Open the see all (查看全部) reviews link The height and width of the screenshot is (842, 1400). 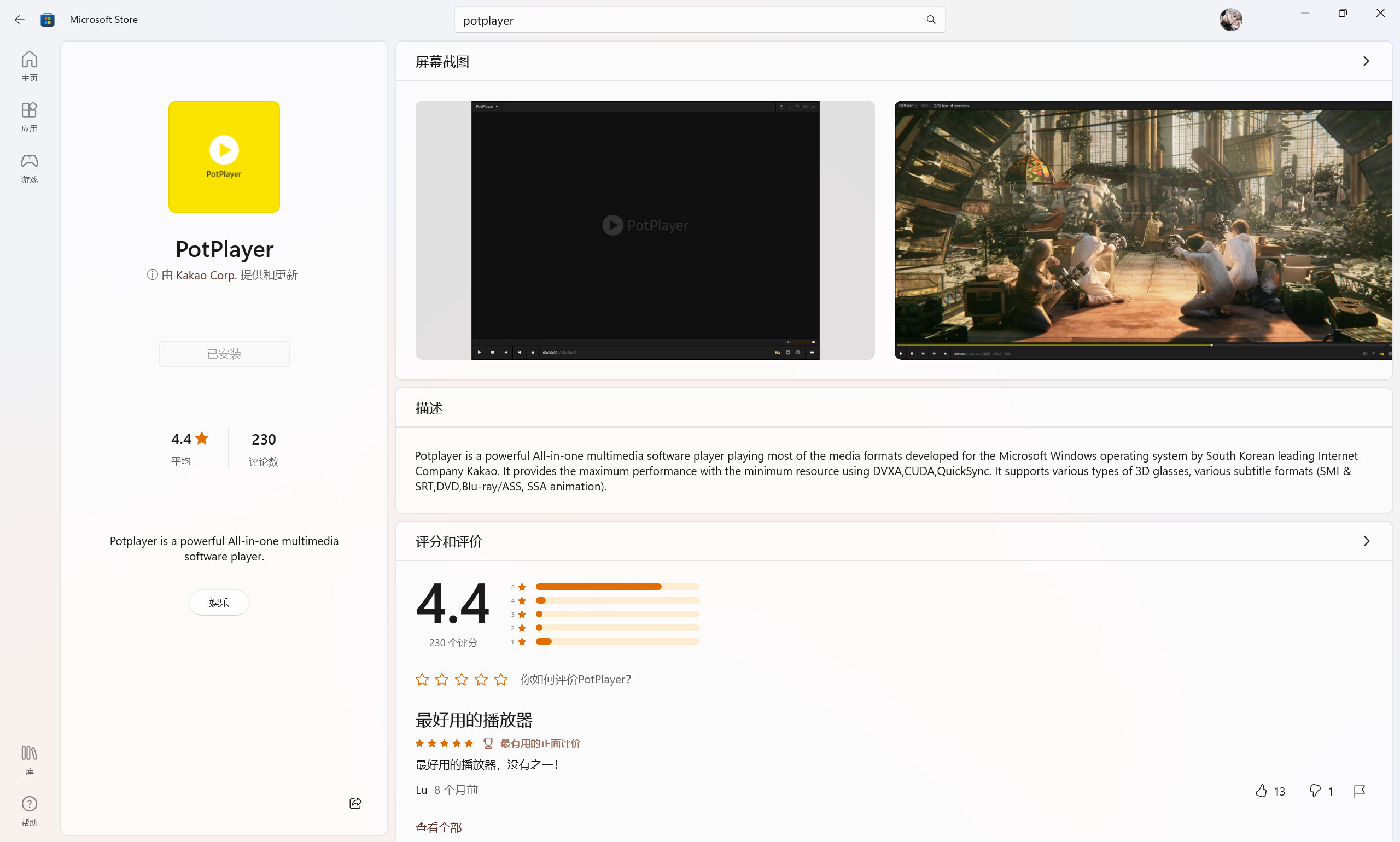439,827
